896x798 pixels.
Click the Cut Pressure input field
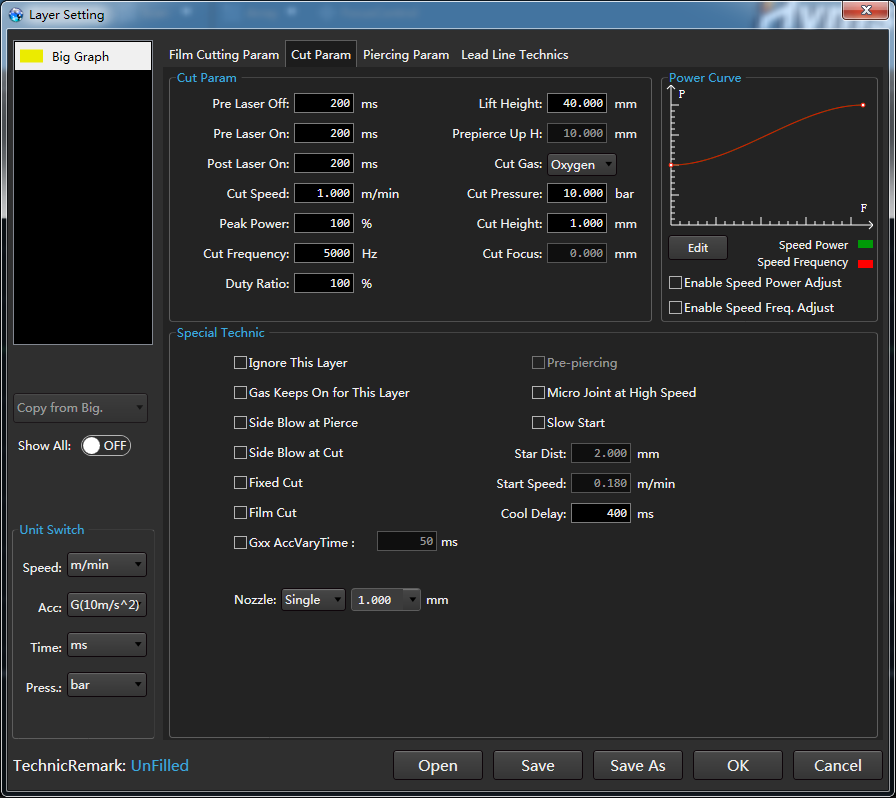tap(577, 193)
